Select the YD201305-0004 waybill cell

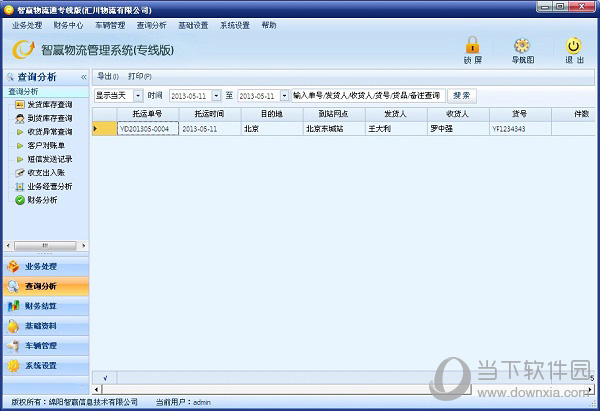pos(148,129)
